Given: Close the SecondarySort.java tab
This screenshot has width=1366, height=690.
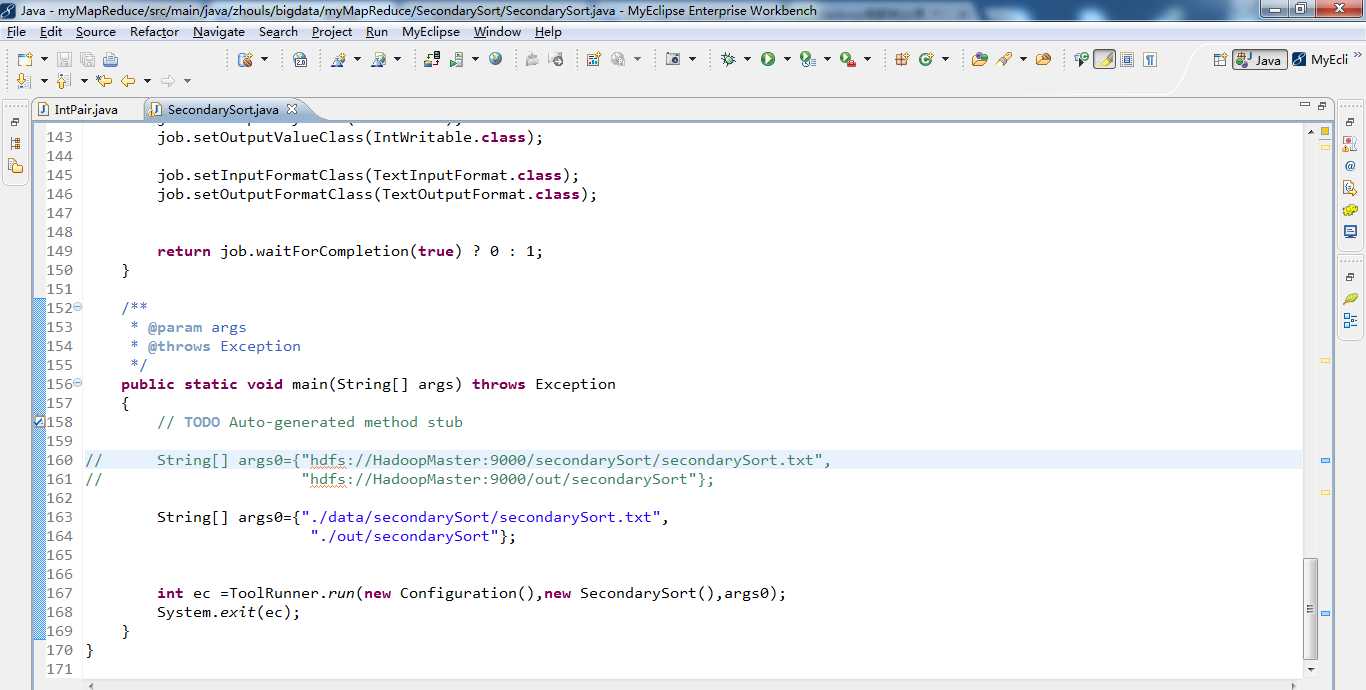Looking at the screenshot, I should 291,109.
